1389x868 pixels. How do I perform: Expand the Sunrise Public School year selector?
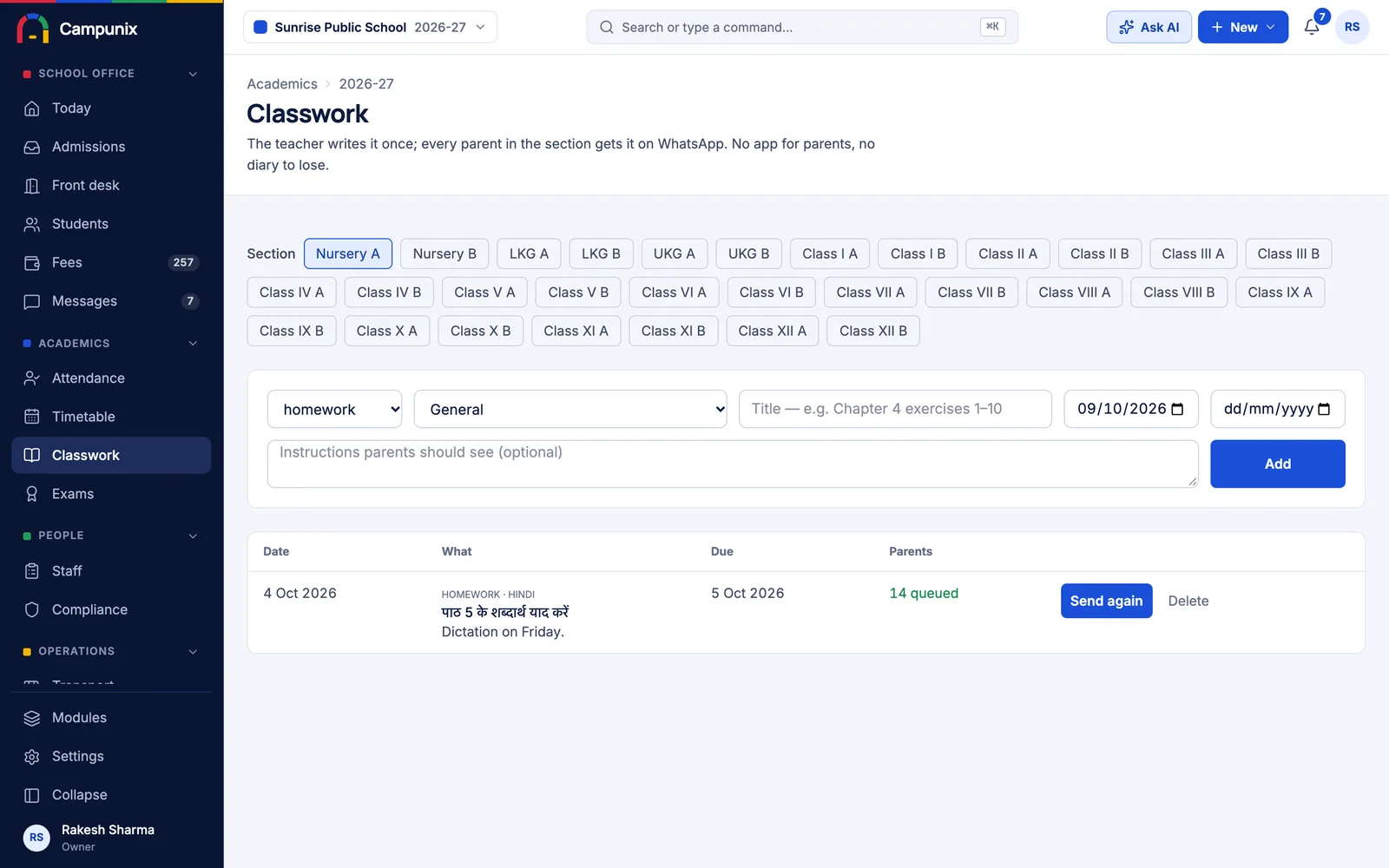371,27
